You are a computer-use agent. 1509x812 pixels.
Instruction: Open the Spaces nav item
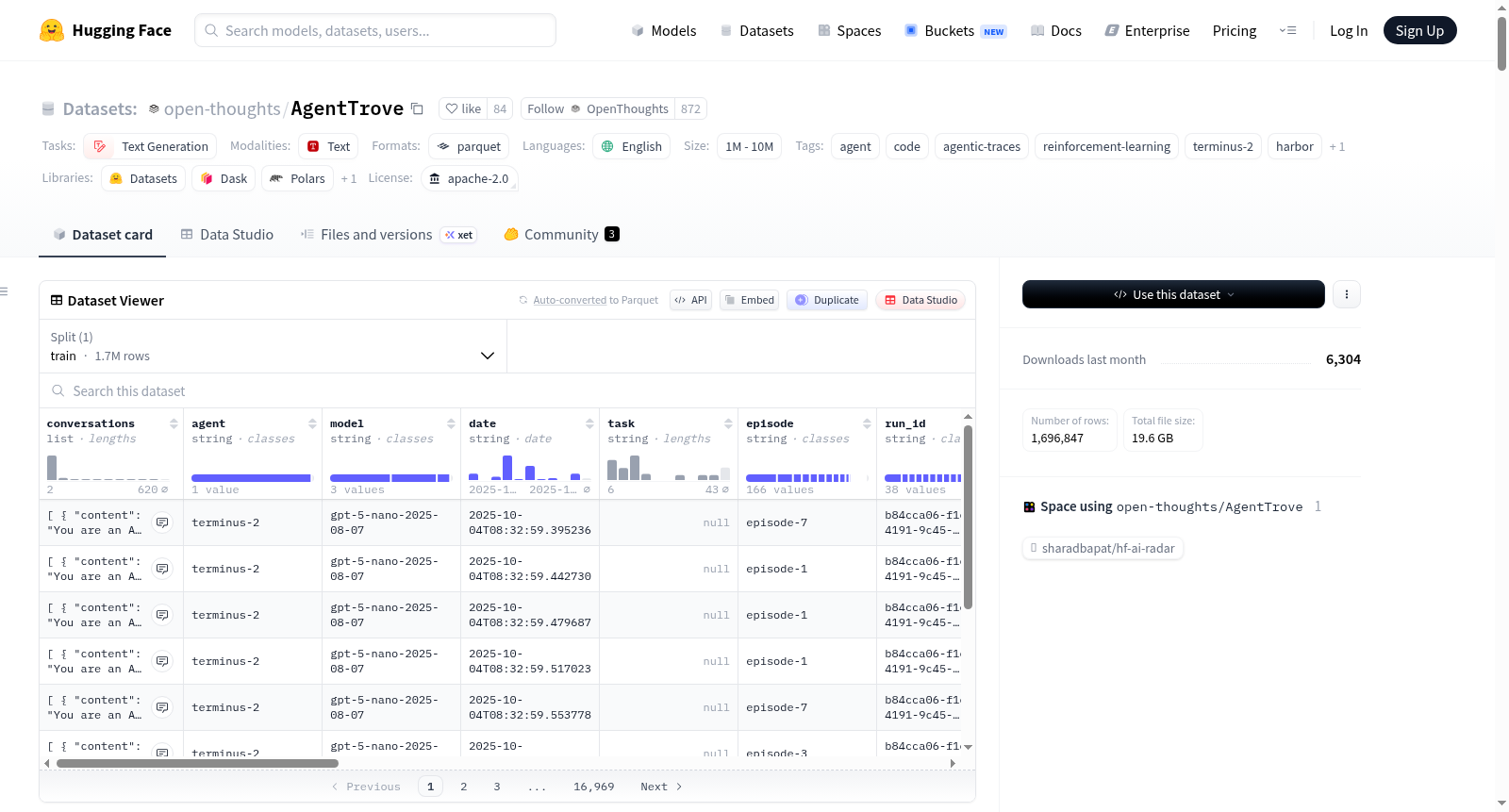[850, 30]
